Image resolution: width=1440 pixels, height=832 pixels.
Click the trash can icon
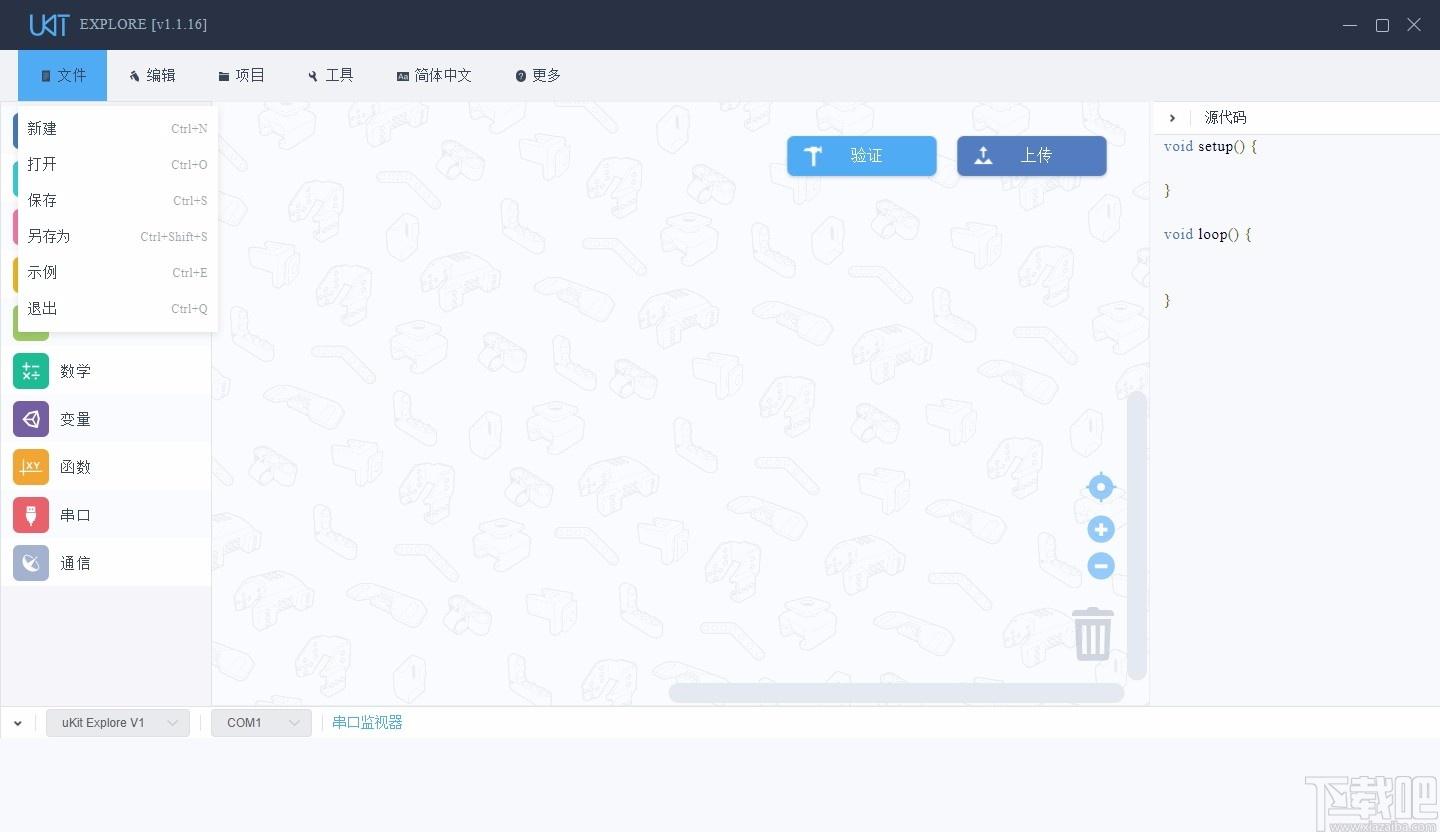pyautogui.click(x=1093, y=634)
